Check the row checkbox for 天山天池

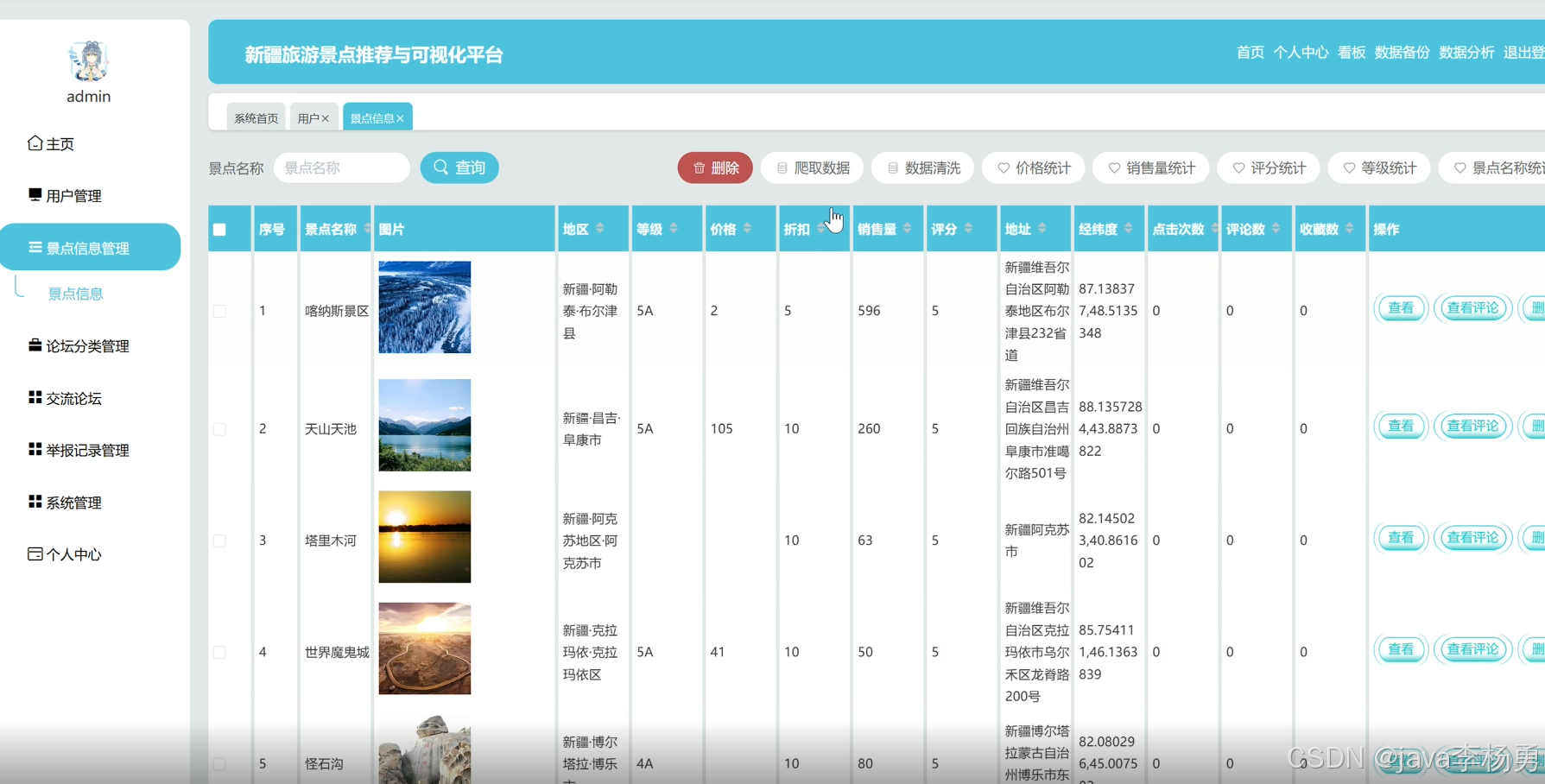[x=219, y=429]
